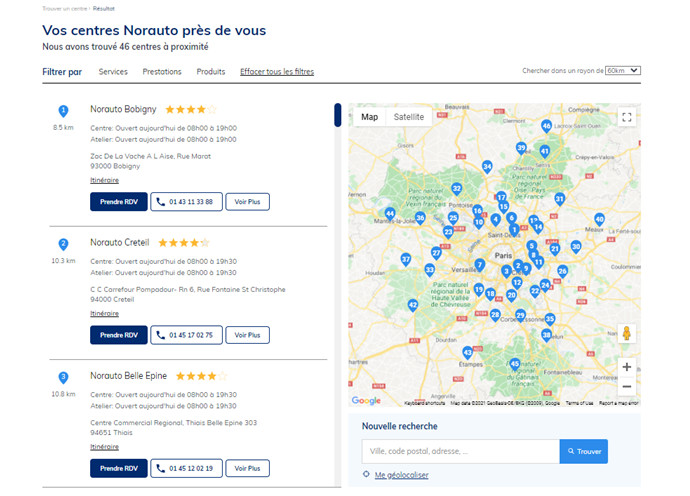
Task: Open Itinéraire for Norauto Creteil
Action: click(104, 314)
